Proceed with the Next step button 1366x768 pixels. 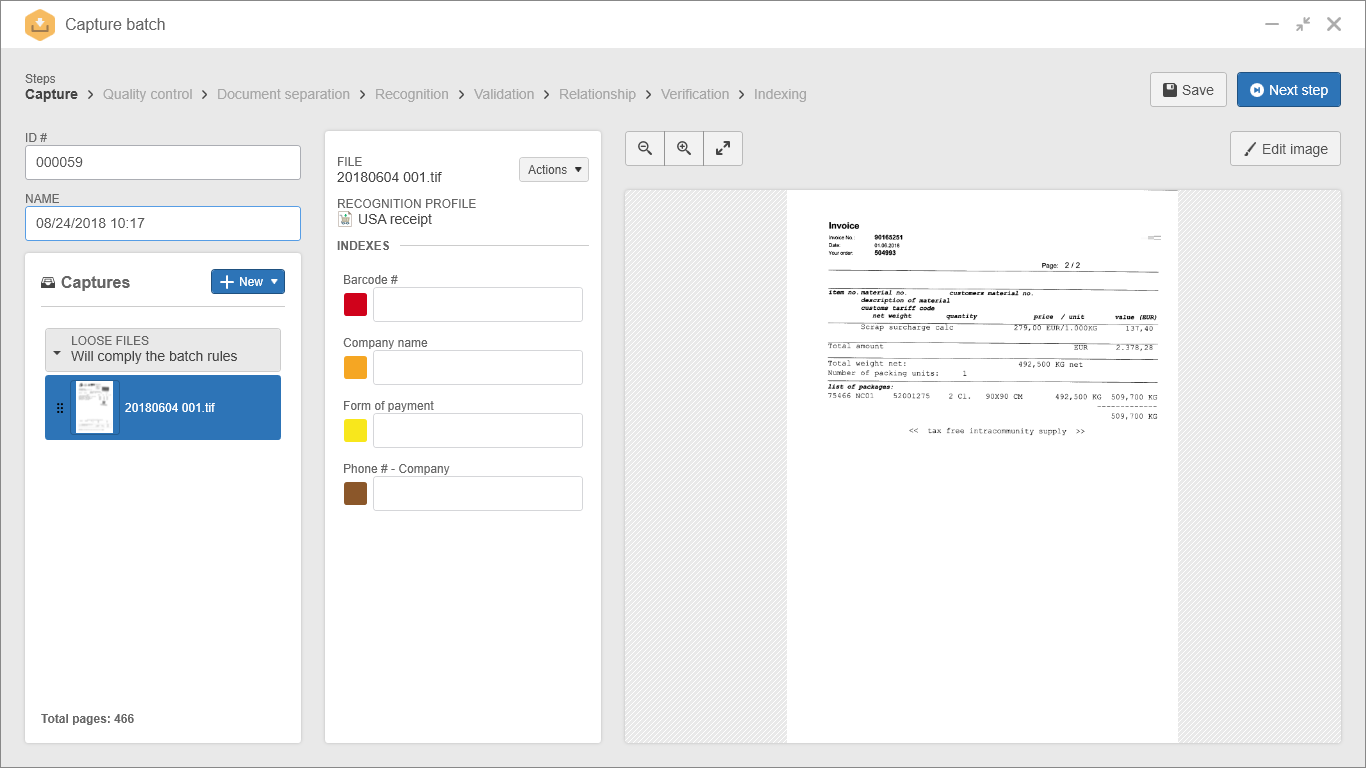coord(1289,90)
